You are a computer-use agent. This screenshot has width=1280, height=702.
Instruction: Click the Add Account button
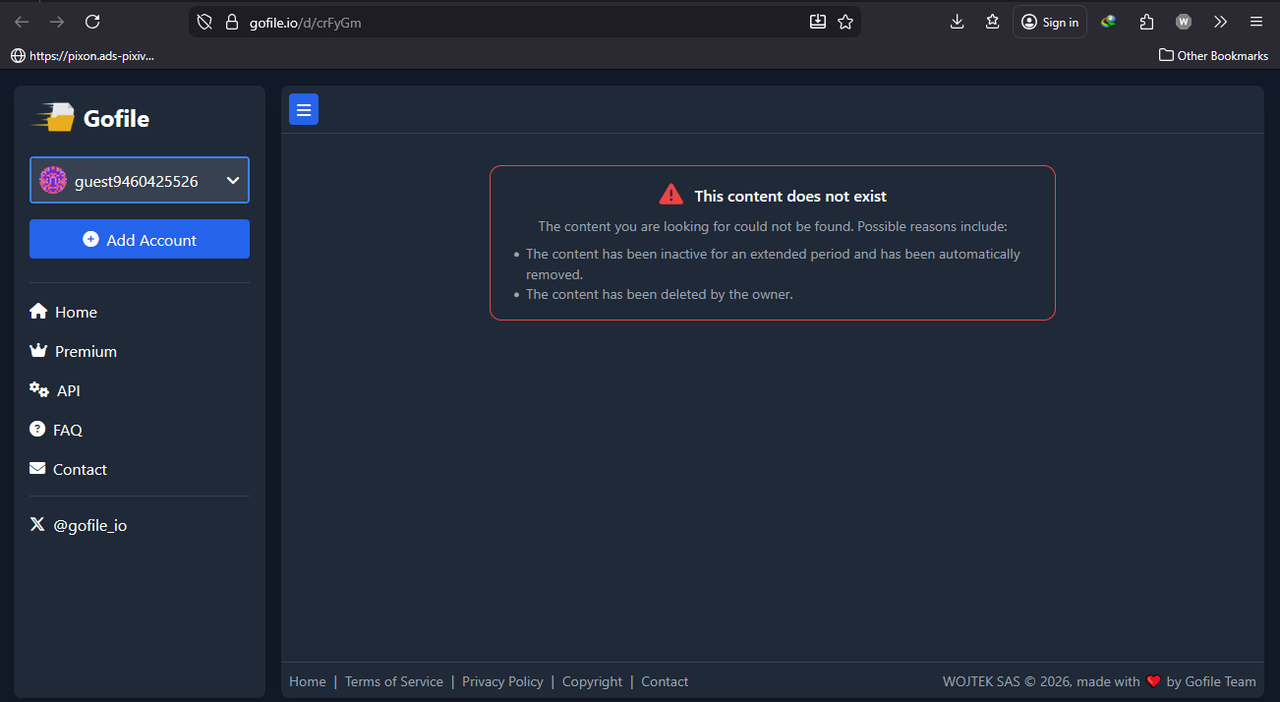[139, 239]
